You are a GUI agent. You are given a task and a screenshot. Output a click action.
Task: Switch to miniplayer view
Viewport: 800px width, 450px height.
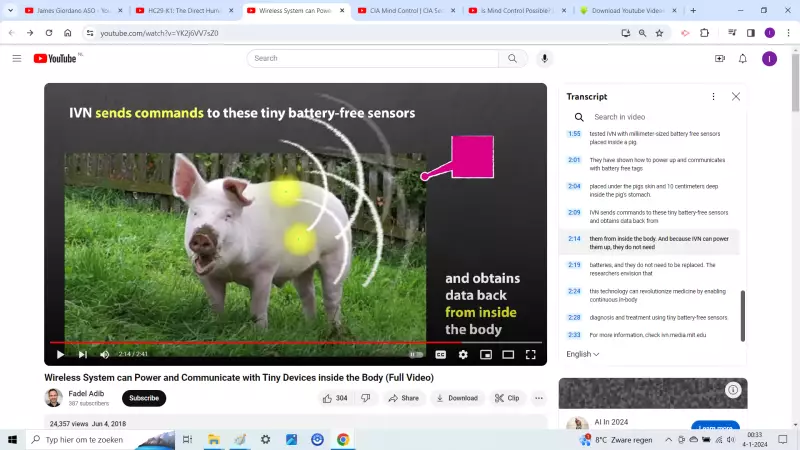(x=486, y=354)
